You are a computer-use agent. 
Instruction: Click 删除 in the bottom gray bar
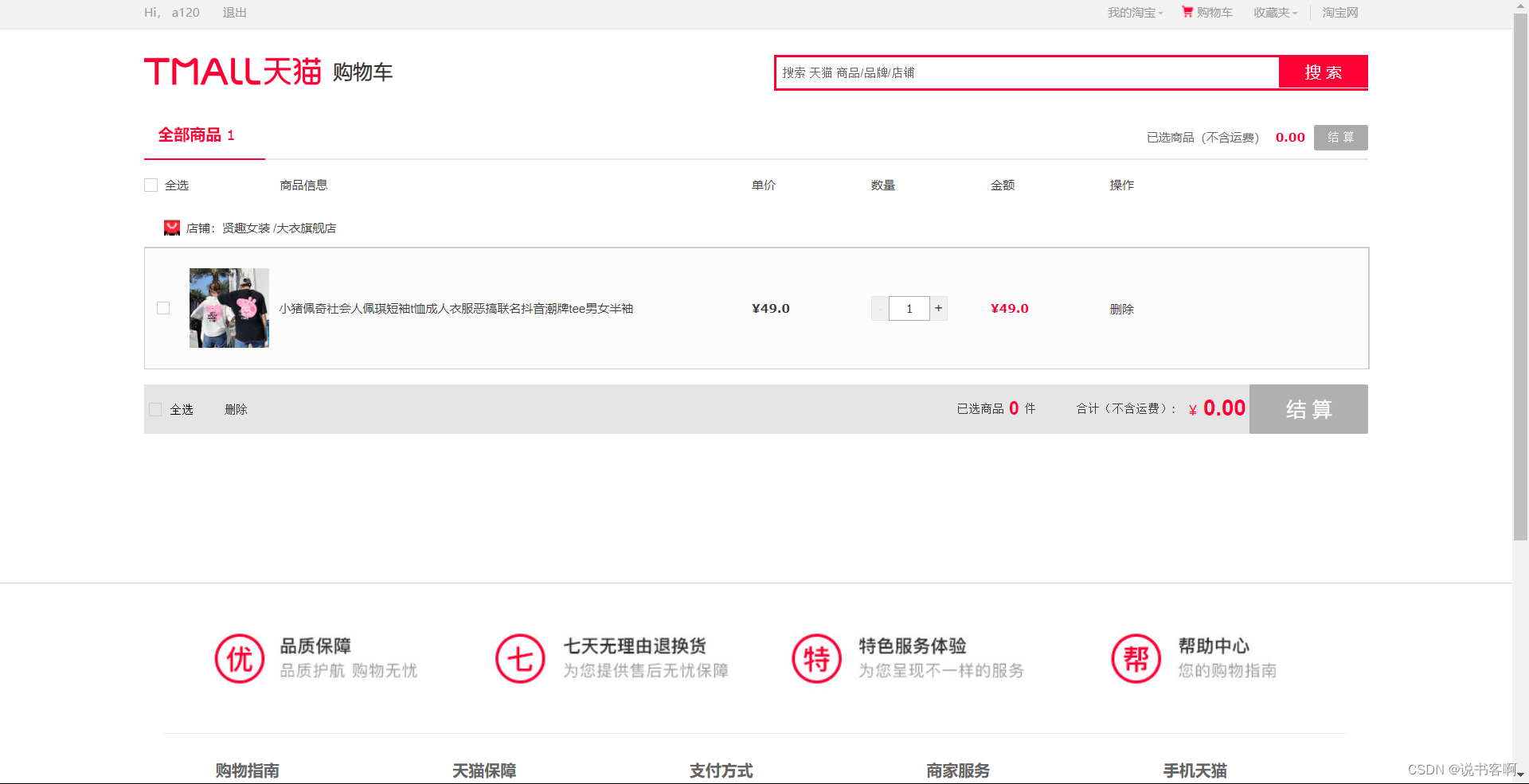236,409
